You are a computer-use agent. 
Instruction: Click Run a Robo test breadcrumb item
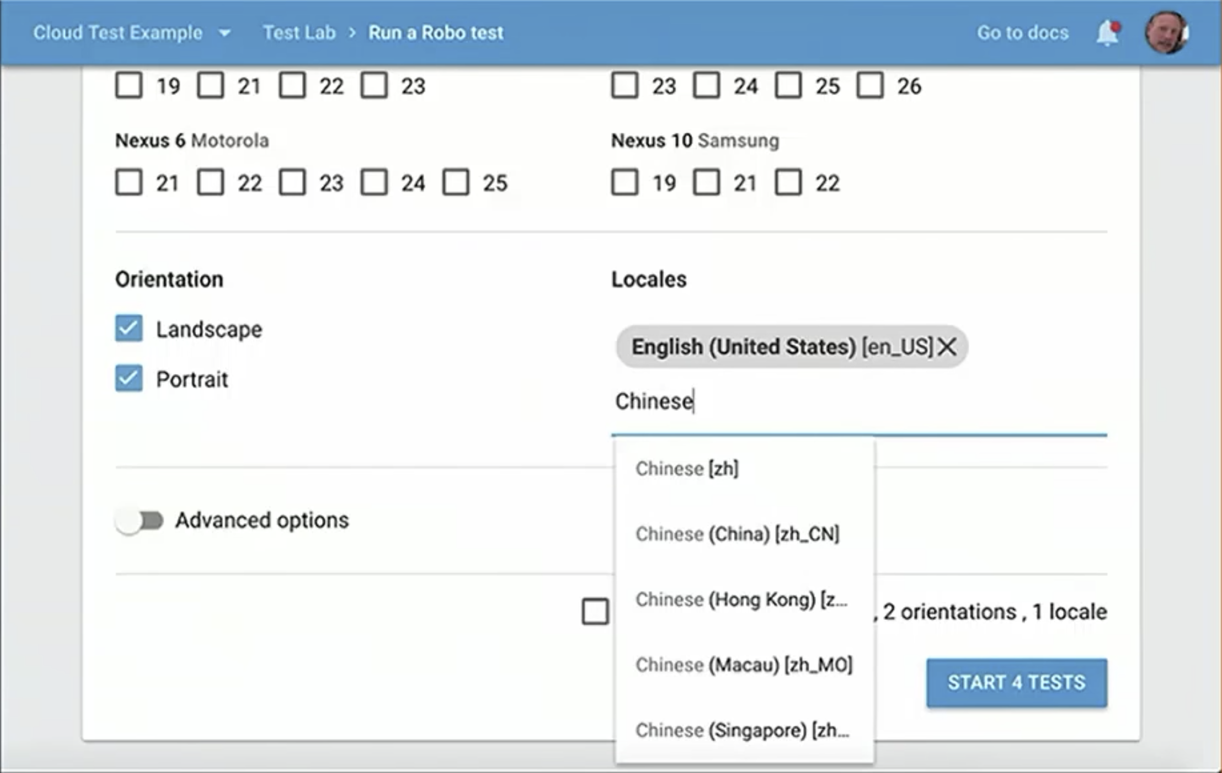click(x=435, y=32)
